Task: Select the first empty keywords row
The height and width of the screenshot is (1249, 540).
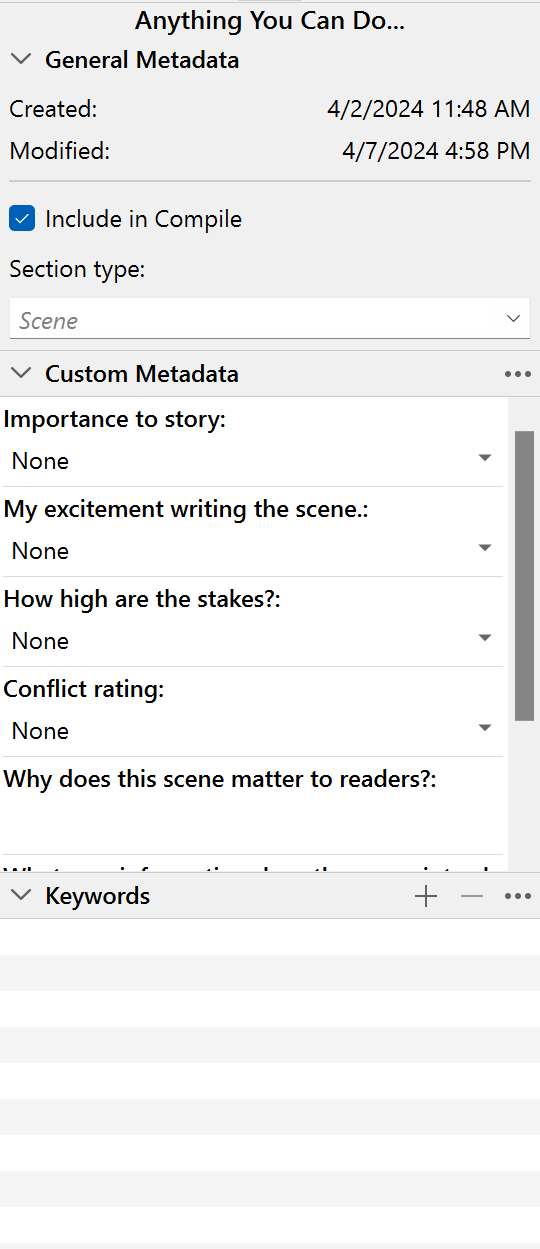Action: pyautogui.click(x=270, y=937)
